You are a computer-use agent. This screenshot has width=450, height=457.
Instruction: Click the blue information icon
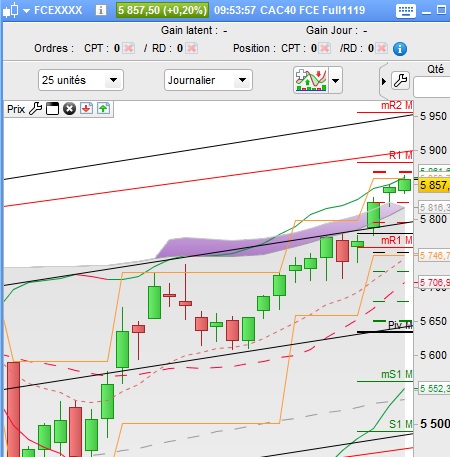coord(400,49)
